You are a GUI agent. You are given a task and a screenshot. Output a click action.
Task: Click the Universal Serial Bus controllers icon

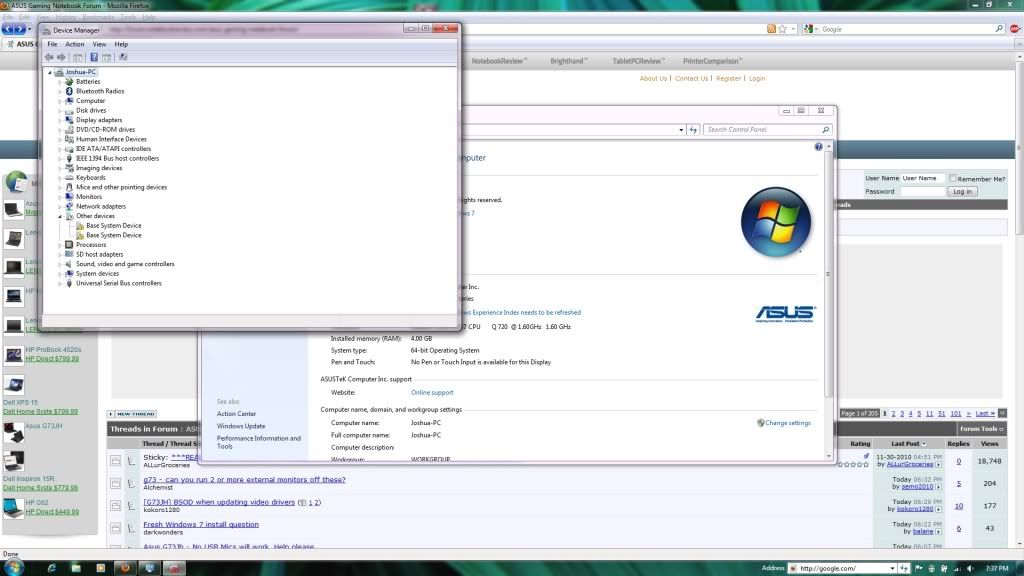pos(69,283)
